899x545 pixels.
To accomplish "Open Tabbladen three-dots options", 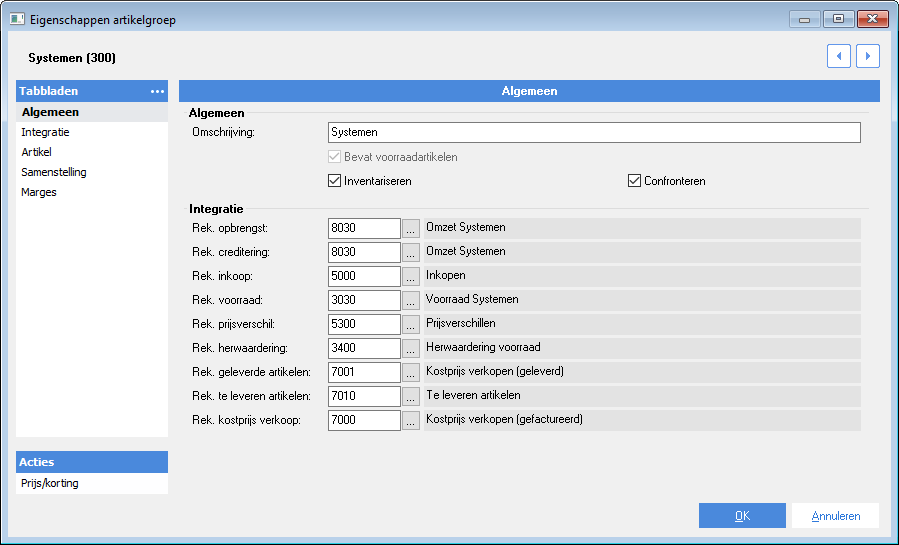I will (x=157, y=91).
